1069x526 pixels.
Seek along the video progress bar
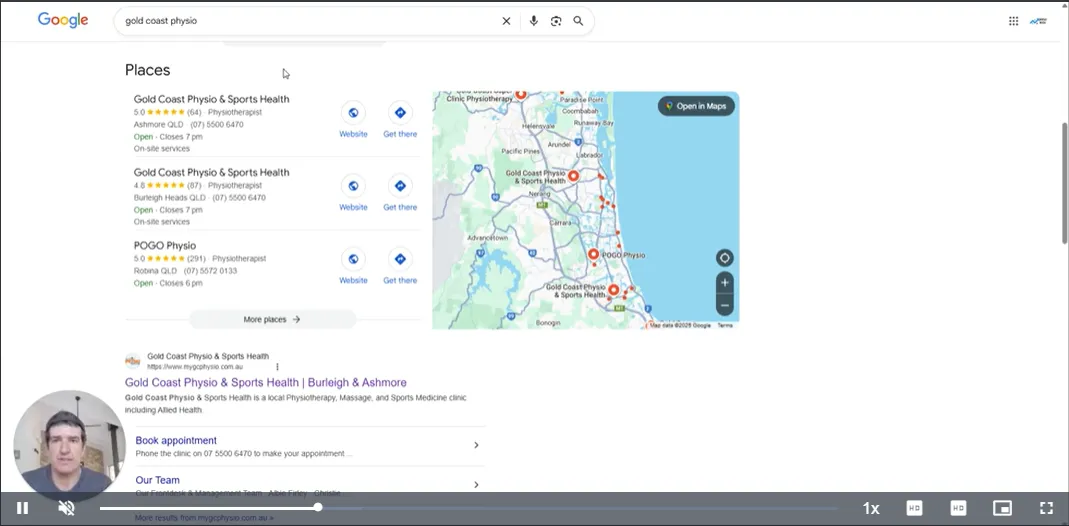pos(468,508)
